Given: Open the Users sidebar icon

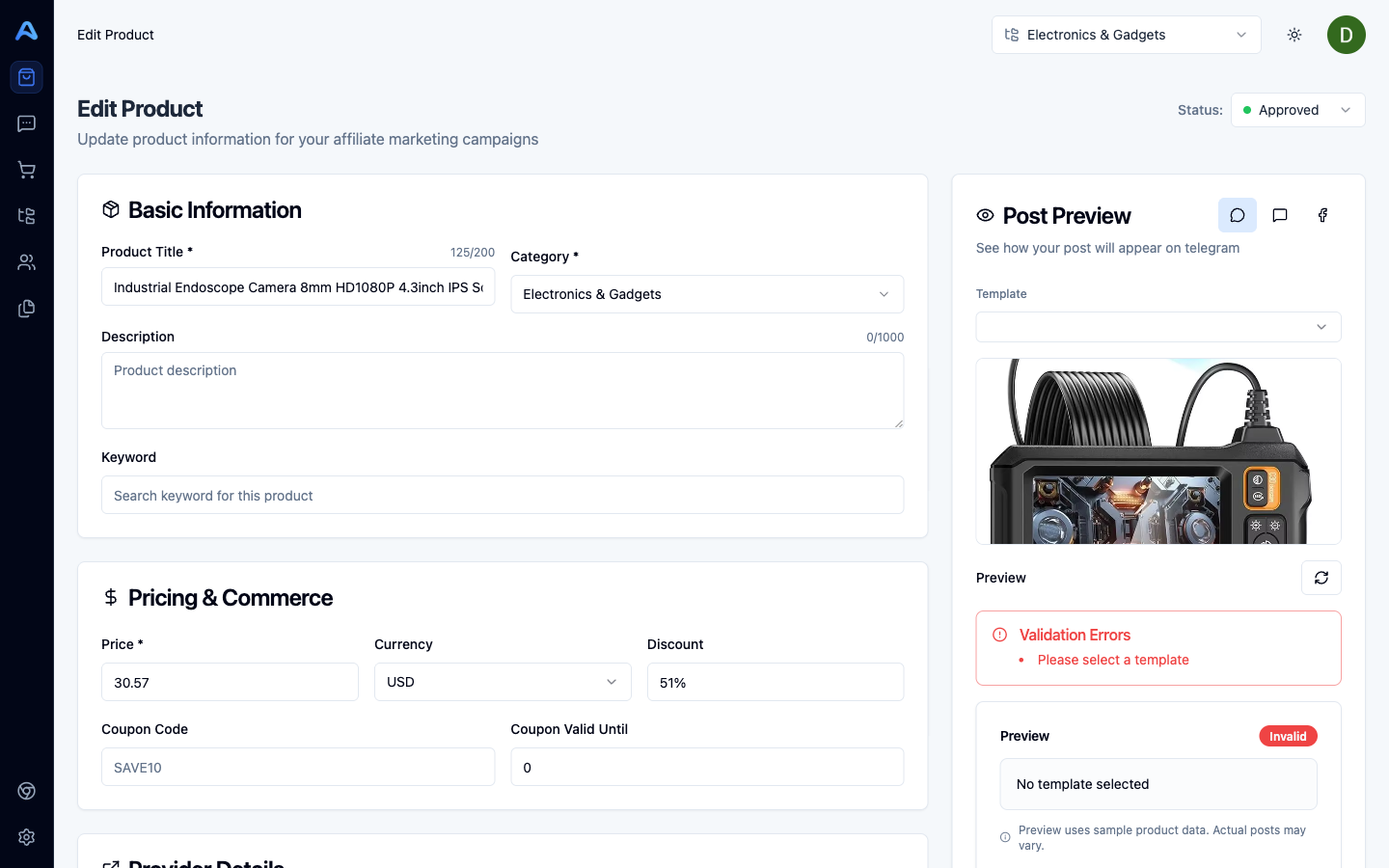Looking at the screenshot, I should click(x=26, y=261).
